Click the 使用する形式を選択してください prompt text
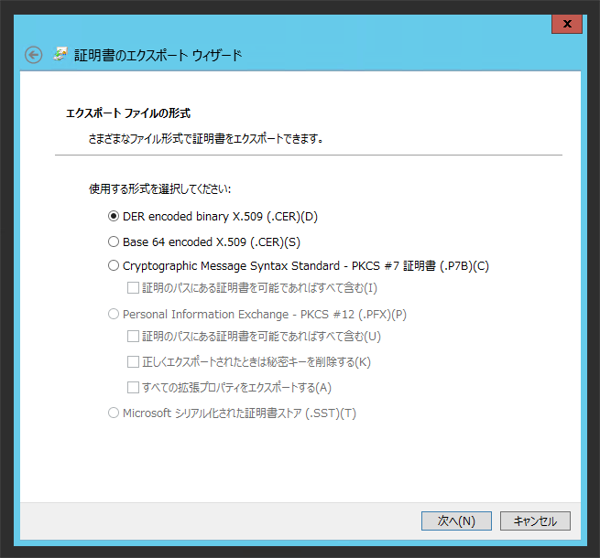 [x=160, y=189]
